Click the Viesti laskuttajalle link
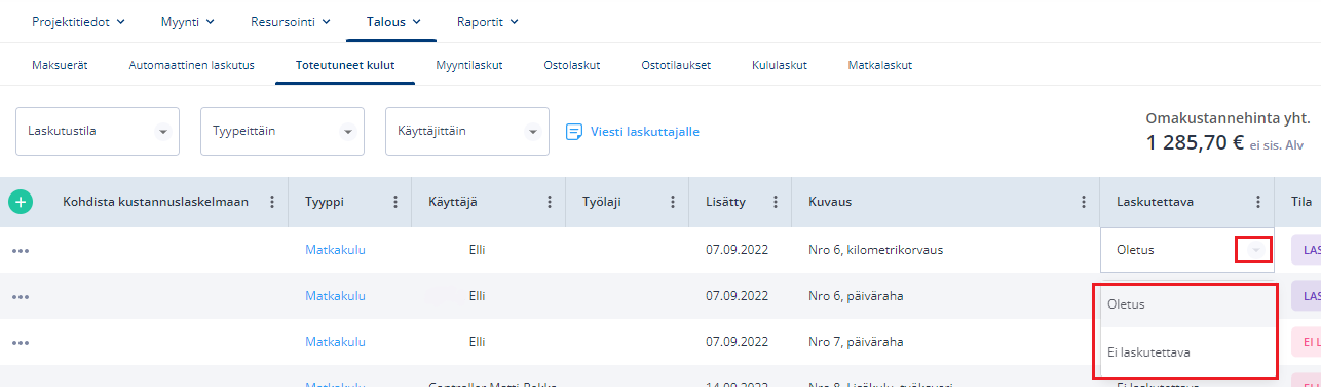The image size is (1321, 388). [645, 131]
